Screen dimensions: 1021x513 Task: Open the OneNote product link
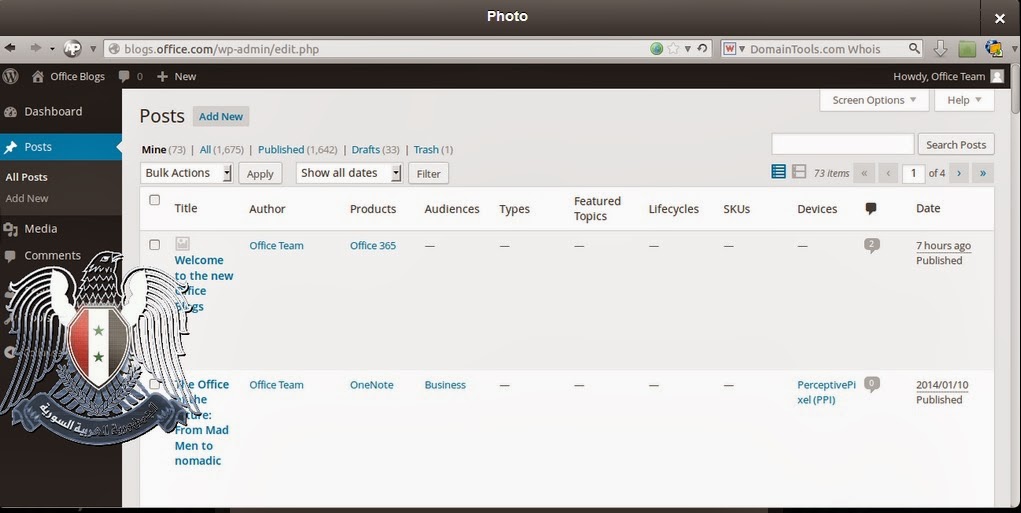coord(371,385)
